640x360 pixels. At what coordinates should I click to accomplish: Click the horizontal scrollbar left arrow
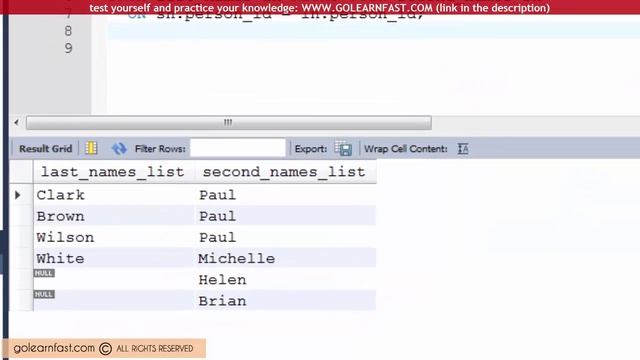16,122
